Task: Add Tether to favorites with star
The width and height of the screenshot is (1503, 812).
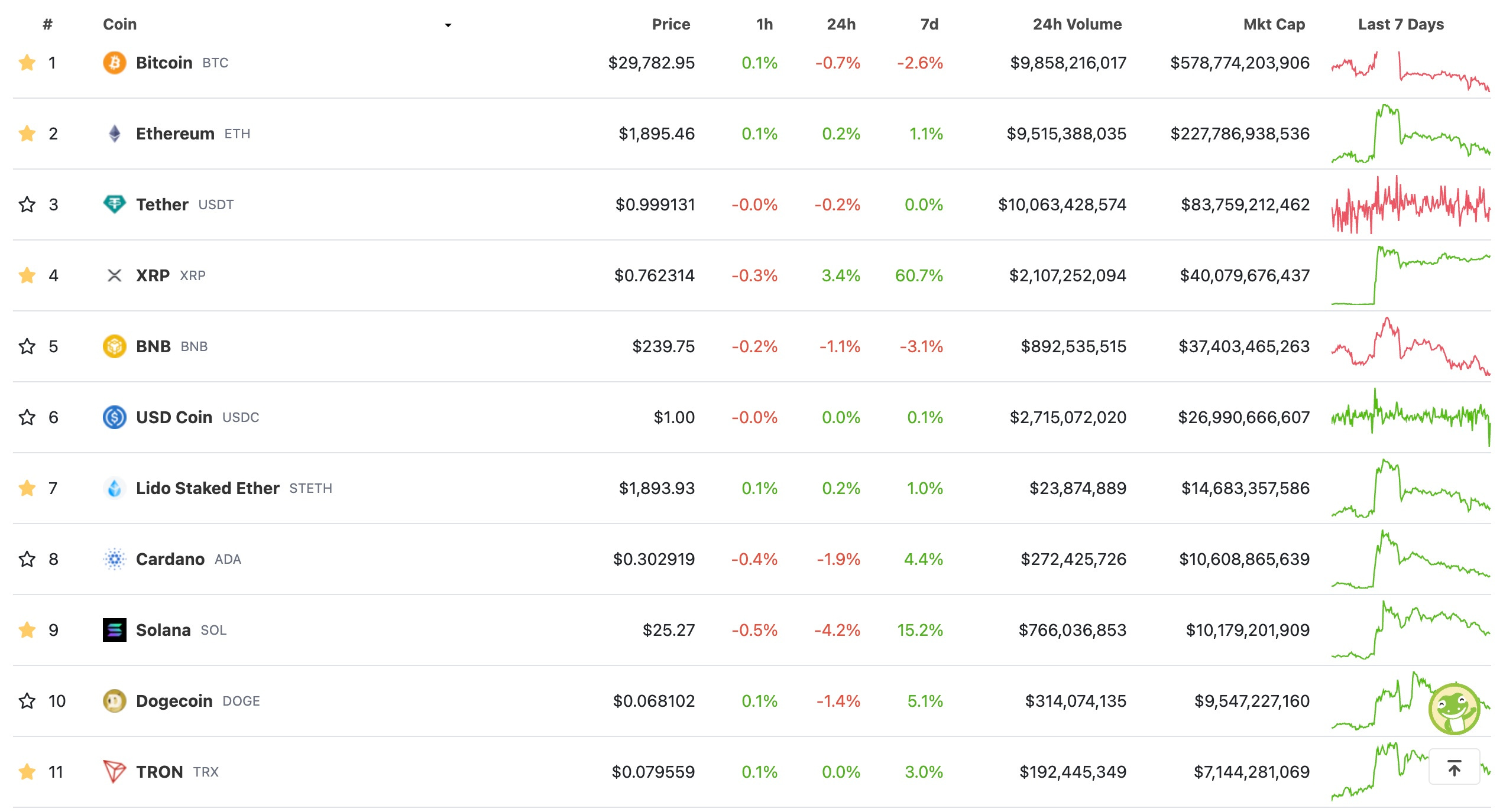Action: pos(27,204)
